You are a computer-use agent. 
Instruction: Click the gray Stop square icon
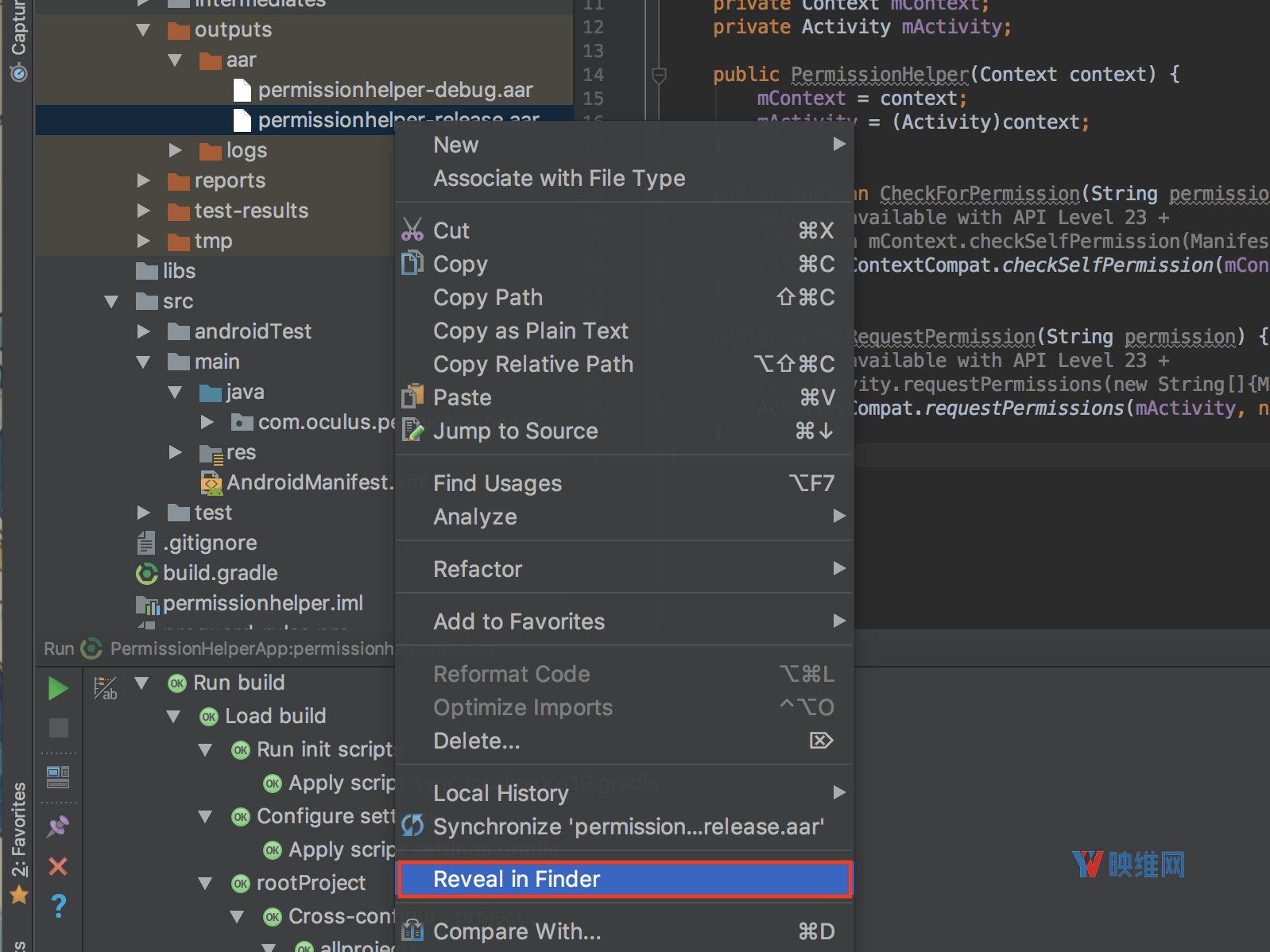pyautogui.click(x=58, y=728)
